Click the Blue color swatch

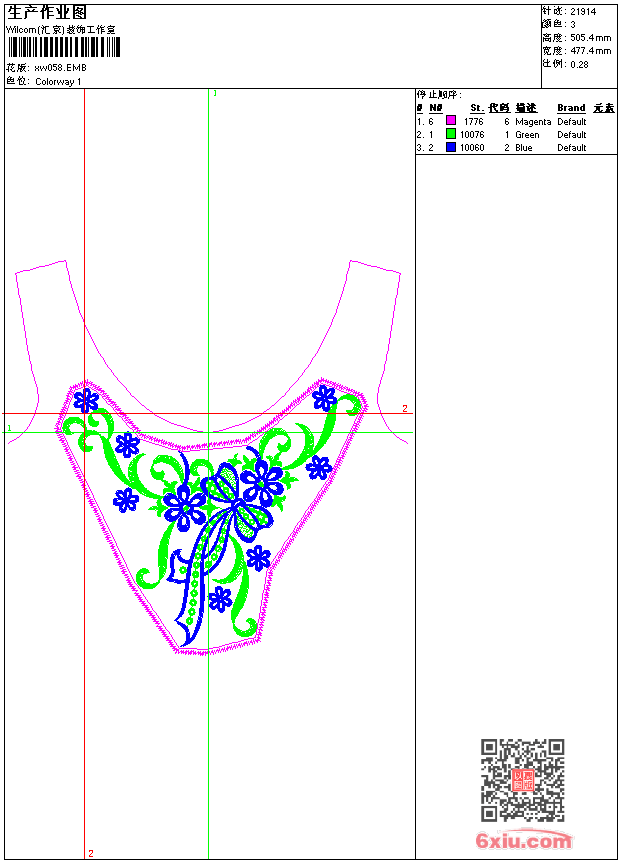click(451, 147)
